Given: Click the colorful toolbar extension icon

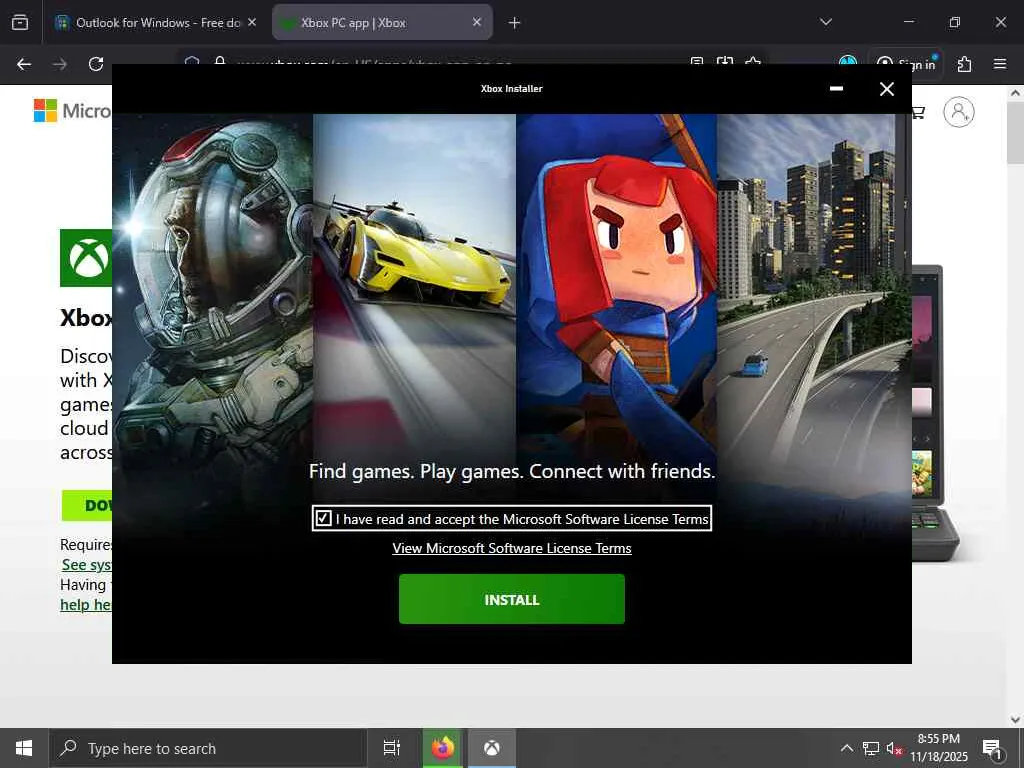Looking at the screenshot, I should coord(848,63).
